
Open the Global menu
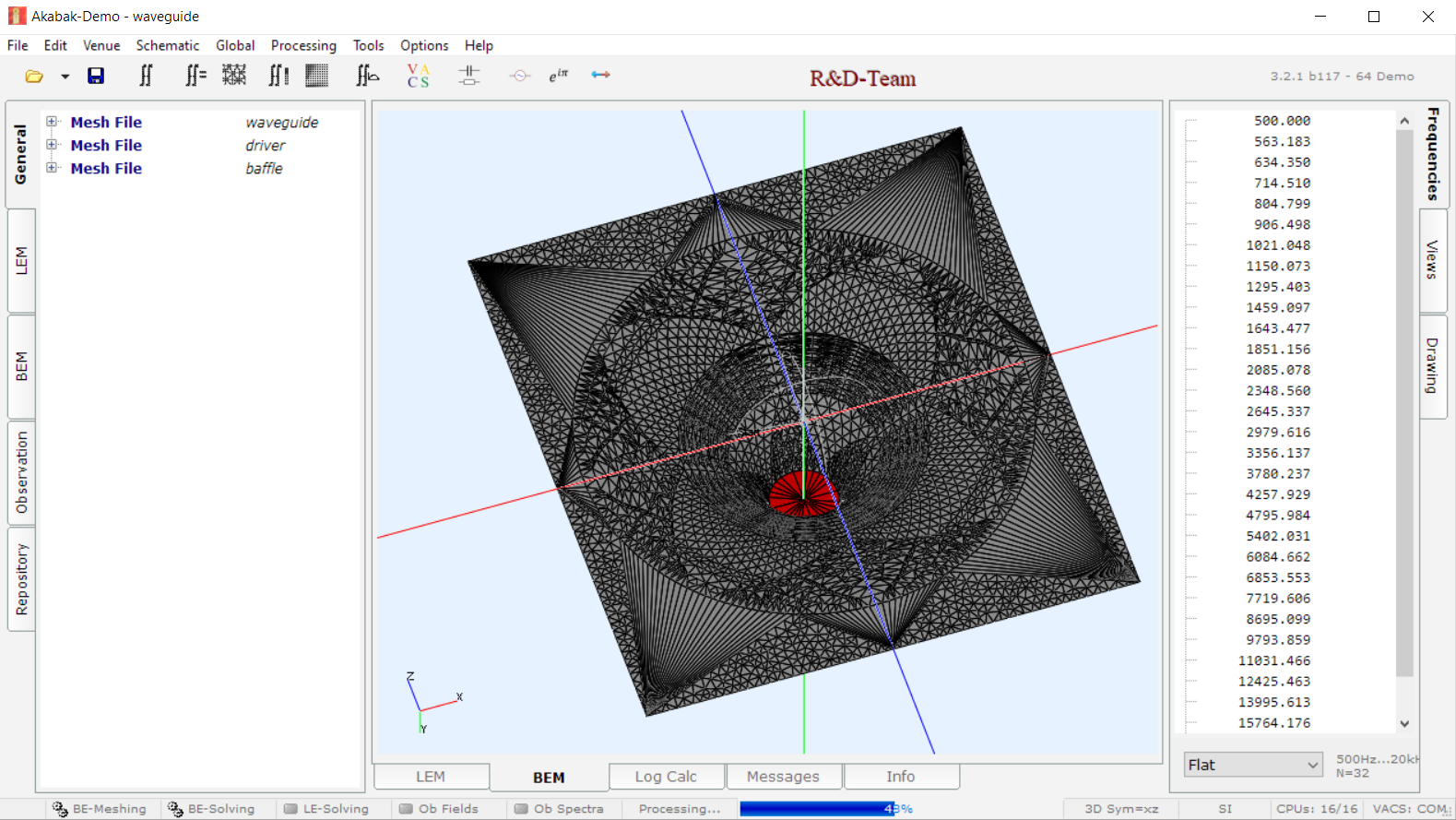pos(235,45)
